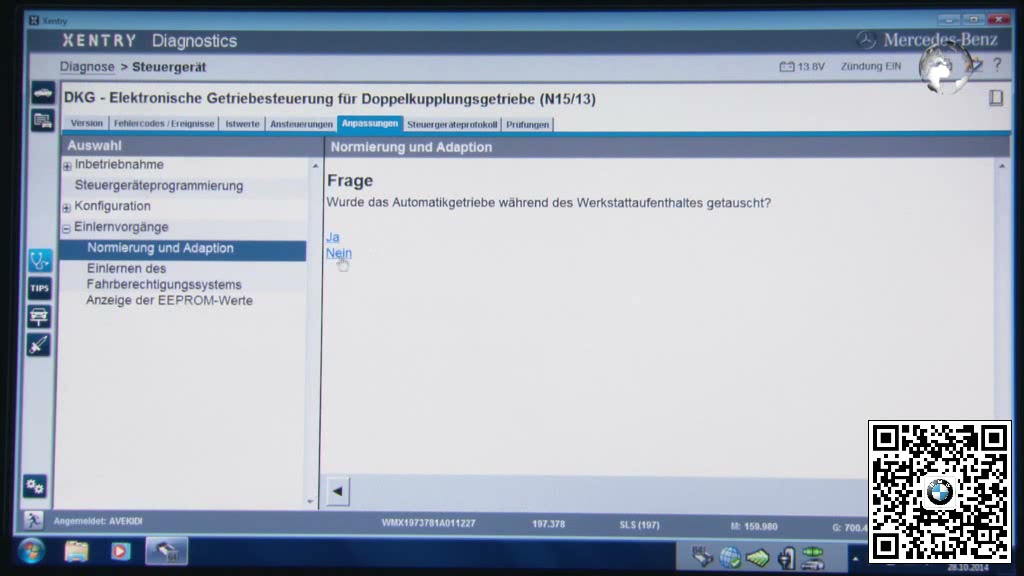
Task: Expand the Konfiguration tree node
Action: point(67,208)
